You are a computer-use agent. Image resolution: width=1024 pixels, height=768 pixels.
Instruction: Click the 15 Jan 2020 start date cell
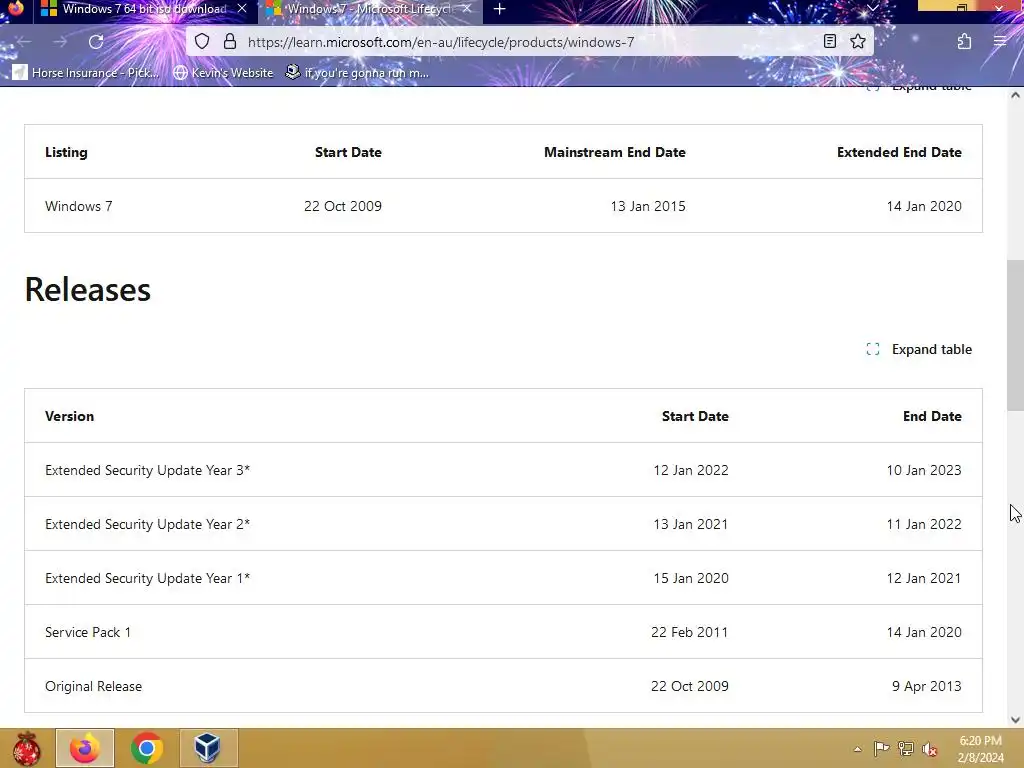pyautogui.click(x=691, y=579)
